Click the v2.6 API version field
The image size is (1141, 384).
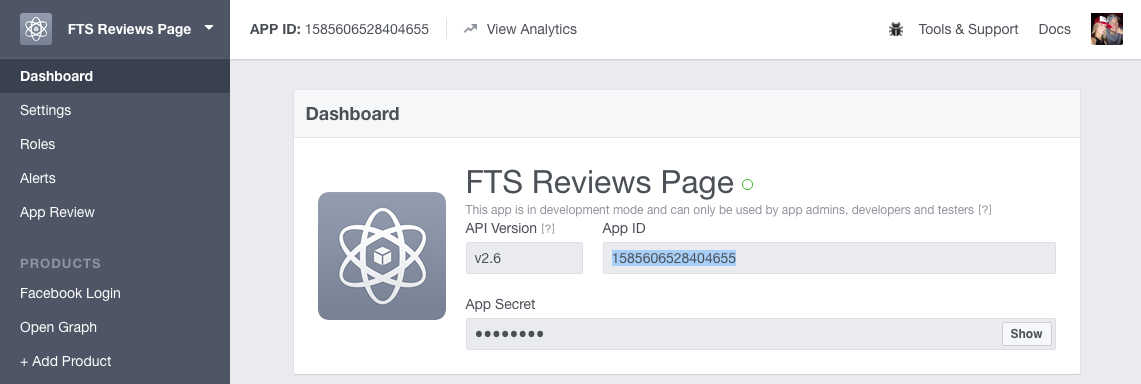coord(524,258)
